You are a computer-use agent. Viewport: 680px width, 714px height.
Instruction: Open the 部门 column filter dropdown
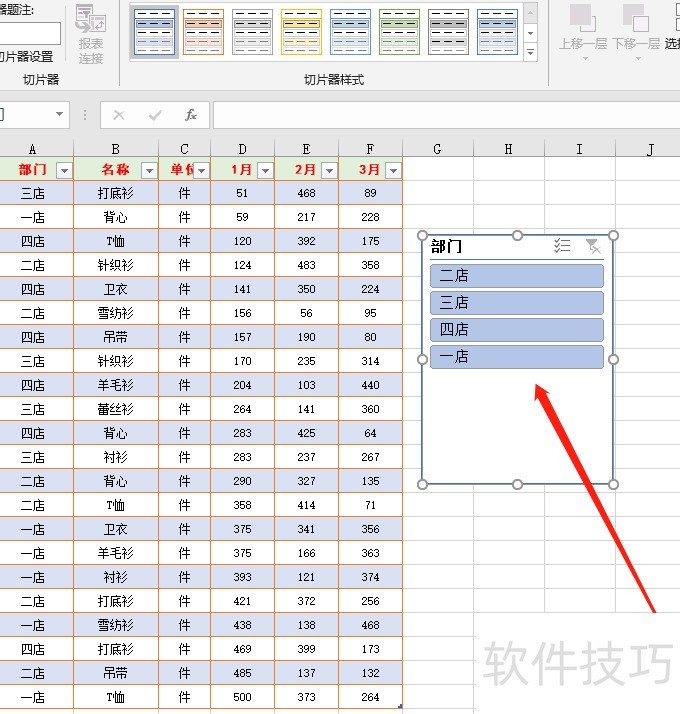tap(64, 170)
